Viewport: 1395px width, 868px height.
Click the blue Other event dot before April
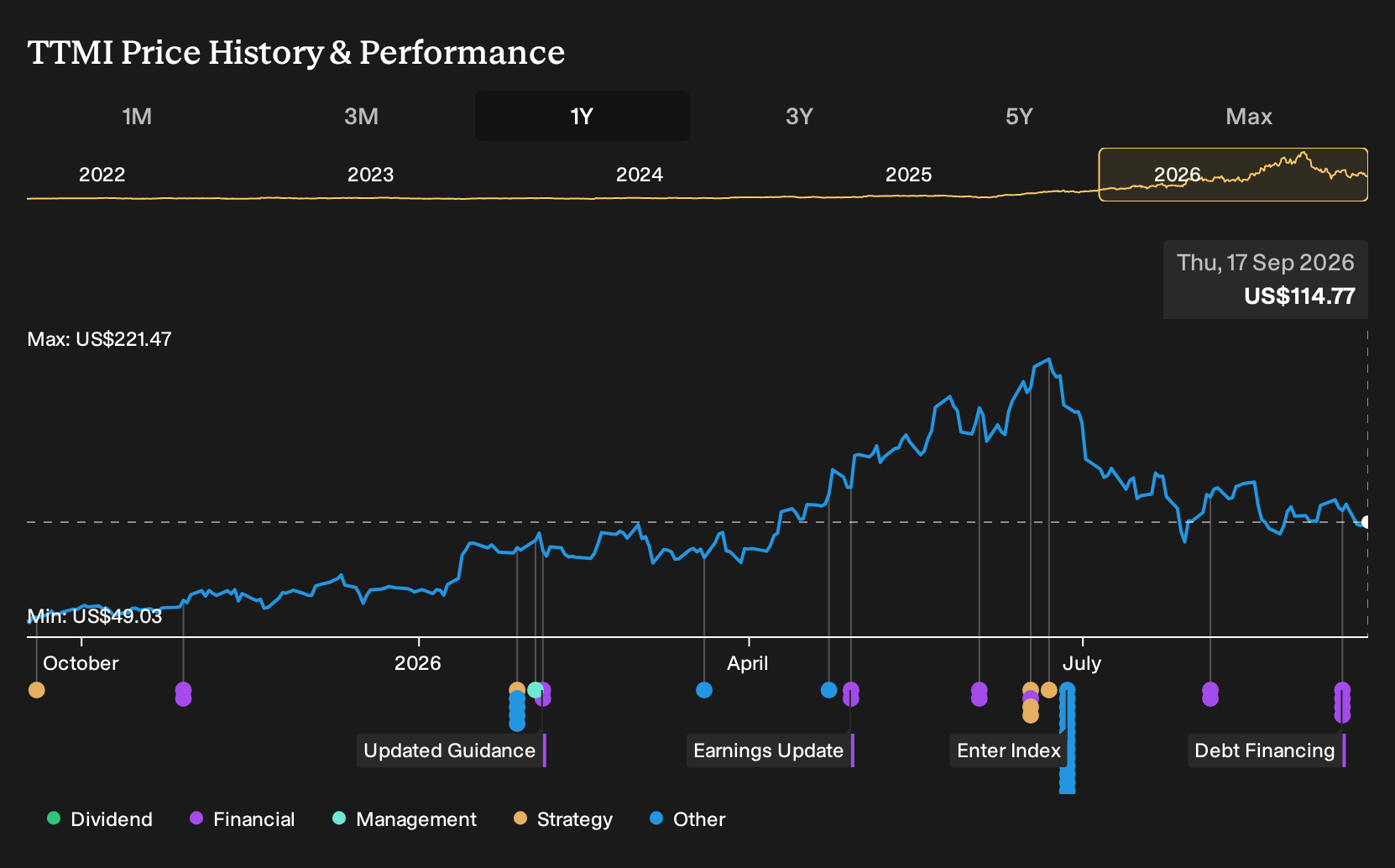tap(704, 690)
